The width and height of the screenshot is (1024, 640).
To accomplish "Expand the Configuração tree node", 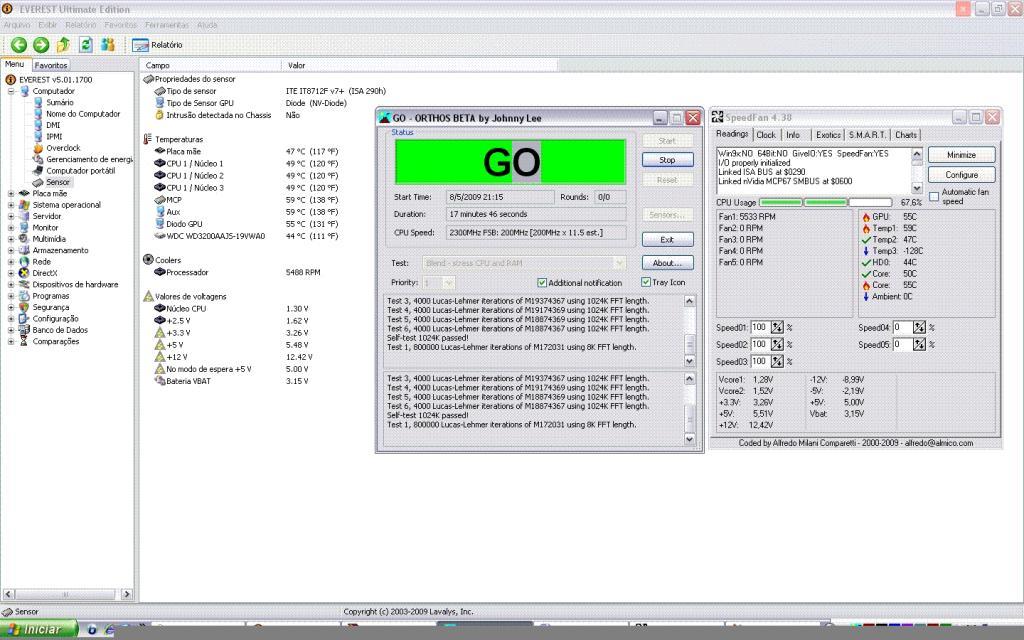I will pyautogui.click(x=11, y=319).
